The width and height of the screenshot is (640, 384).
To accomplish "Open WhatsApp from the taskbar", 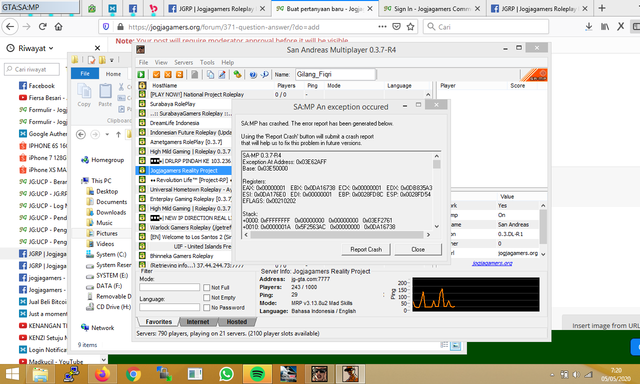I will point(226,374).
